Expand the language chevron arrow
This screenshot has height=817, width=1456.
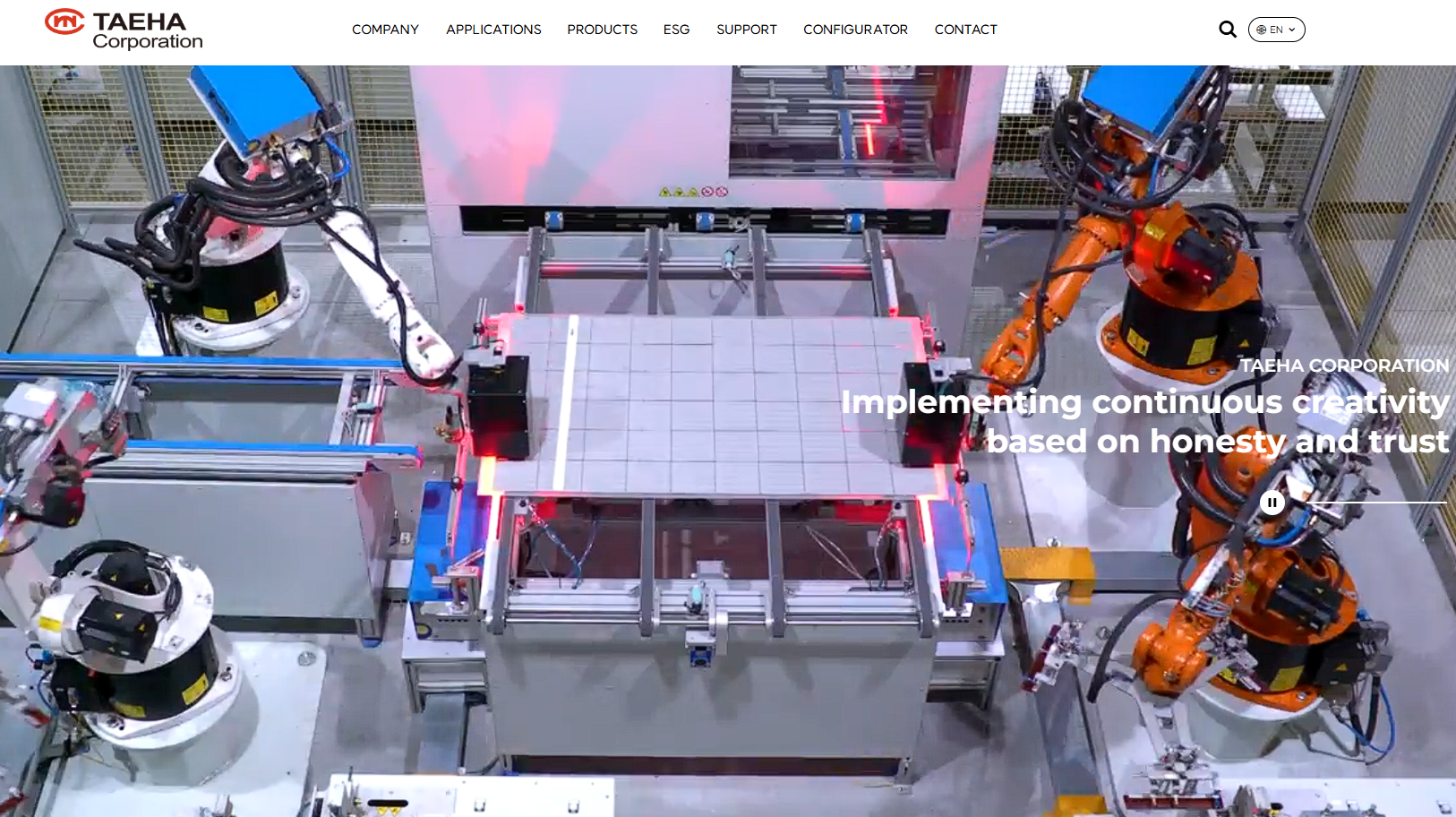coord(1292,30)
